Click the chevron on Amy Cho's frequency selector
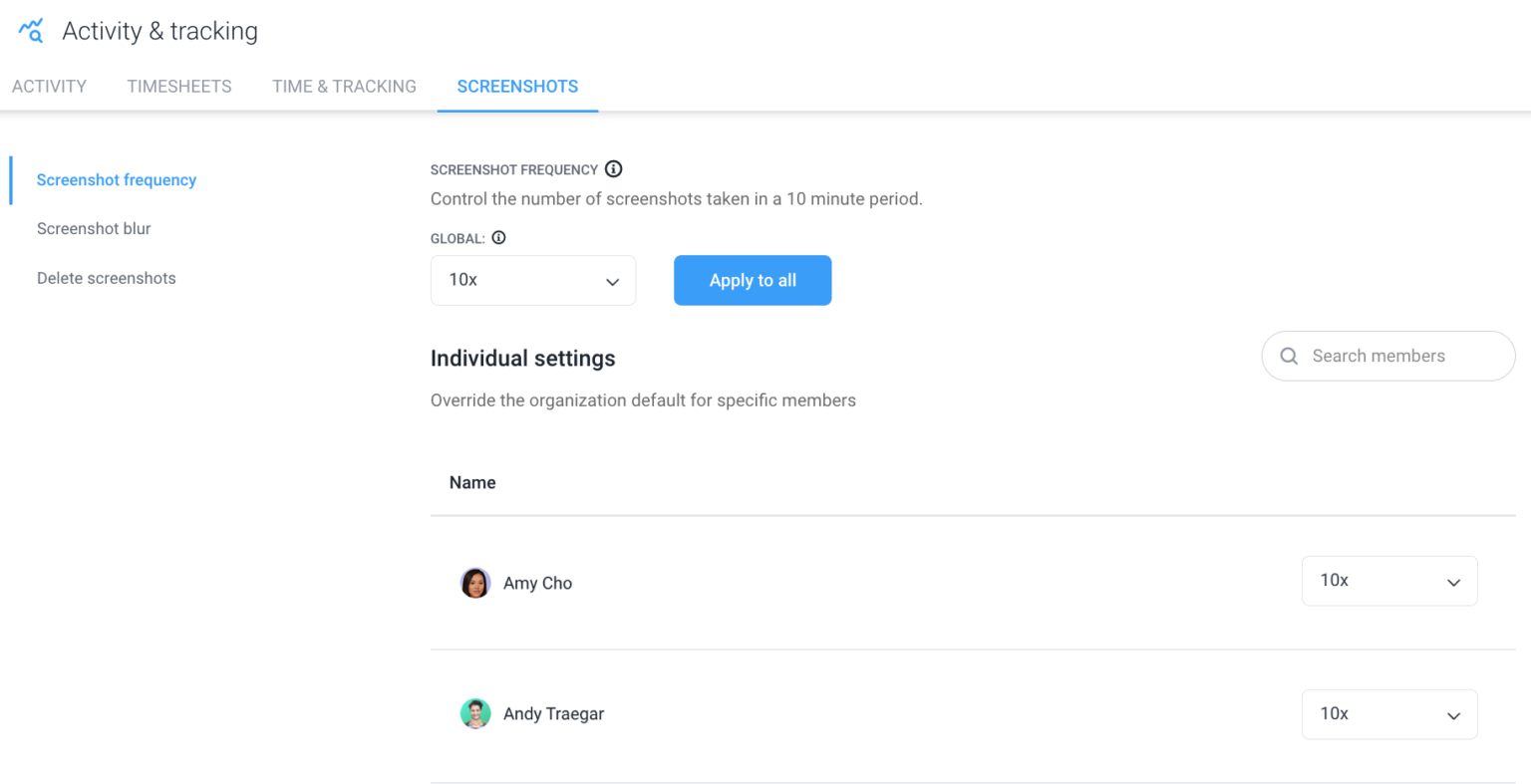1531x784 pixels. [x=1454, y=581]
